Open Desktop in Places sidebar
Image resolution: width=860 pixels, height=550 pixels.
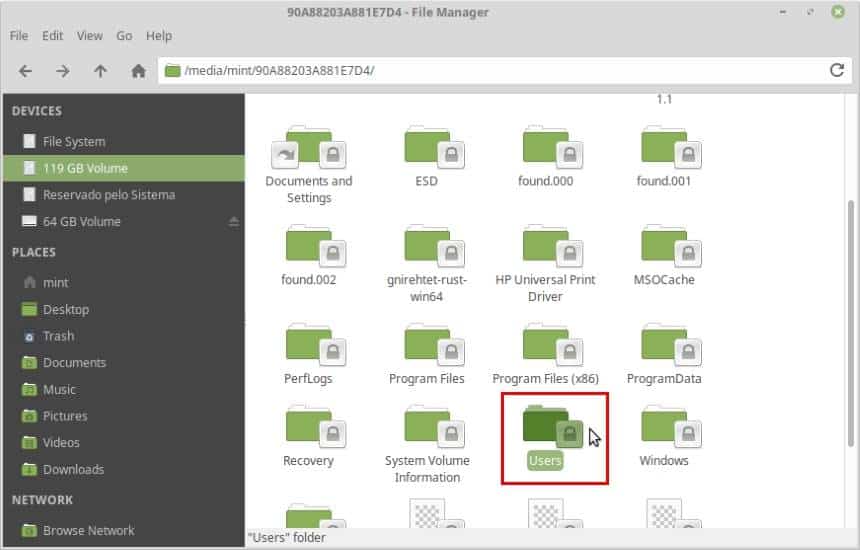(124, 309)
